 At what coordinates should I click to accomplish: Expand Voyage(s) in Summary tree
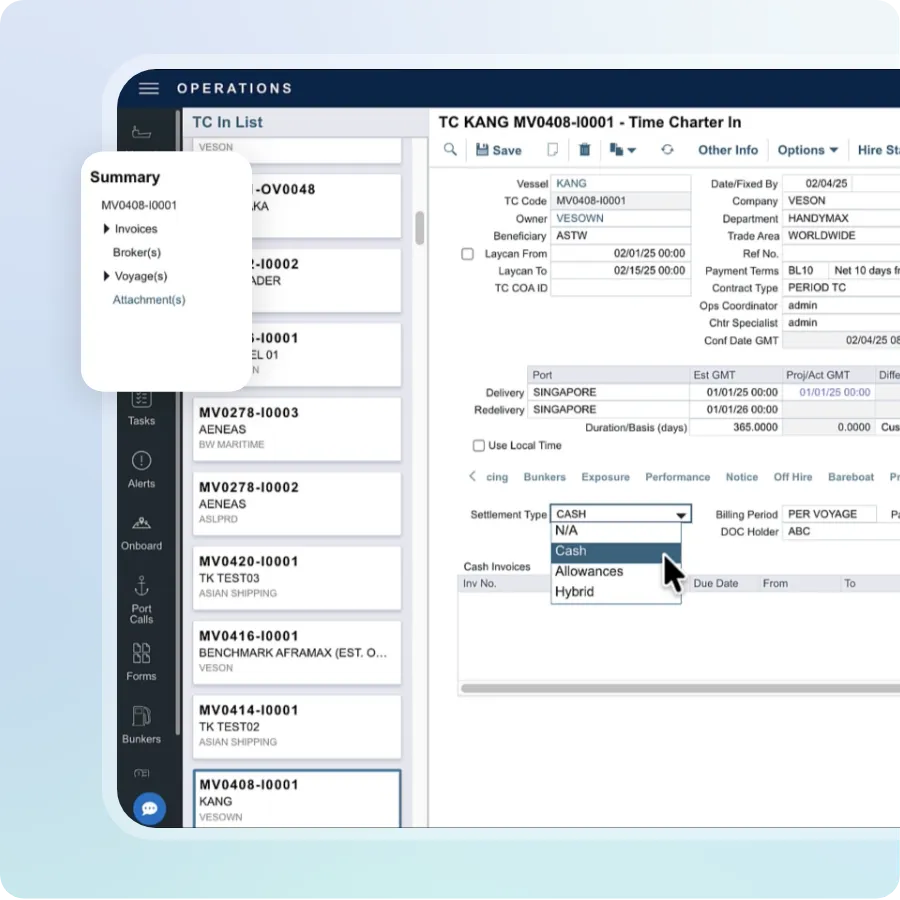pyautogui.click(x=106, y=276)
